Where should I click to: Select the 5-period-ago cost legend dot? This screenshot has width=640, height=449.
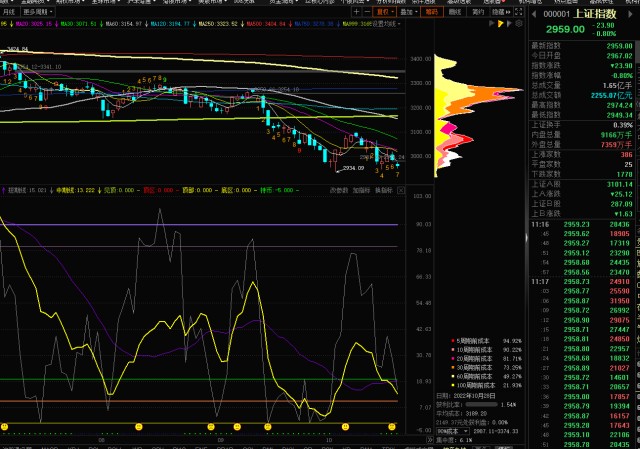pyautogui.click(x=452, y=341)
